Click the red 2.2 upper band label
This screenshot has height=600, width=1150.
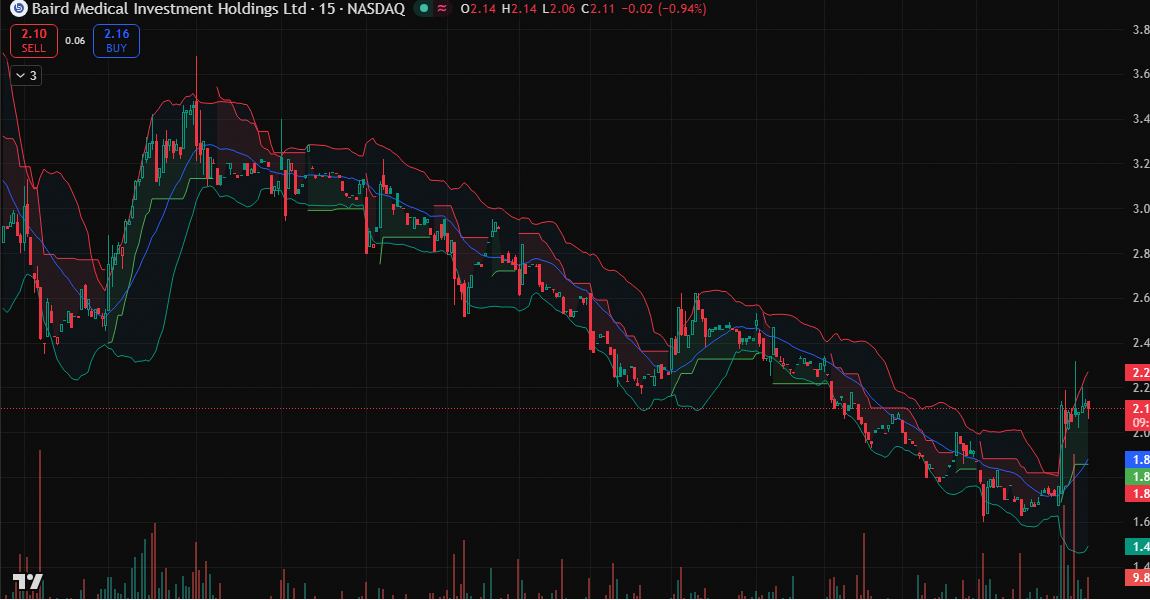click(x=1138, y=373)
